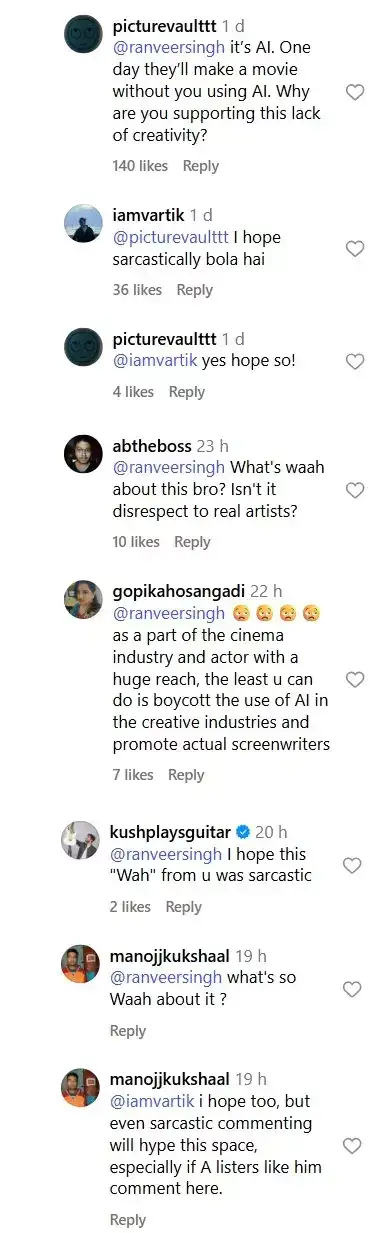Viewport: 381px width, 1233px height.
Task: Open abtheboss profile picture
Action: point(82,454)
